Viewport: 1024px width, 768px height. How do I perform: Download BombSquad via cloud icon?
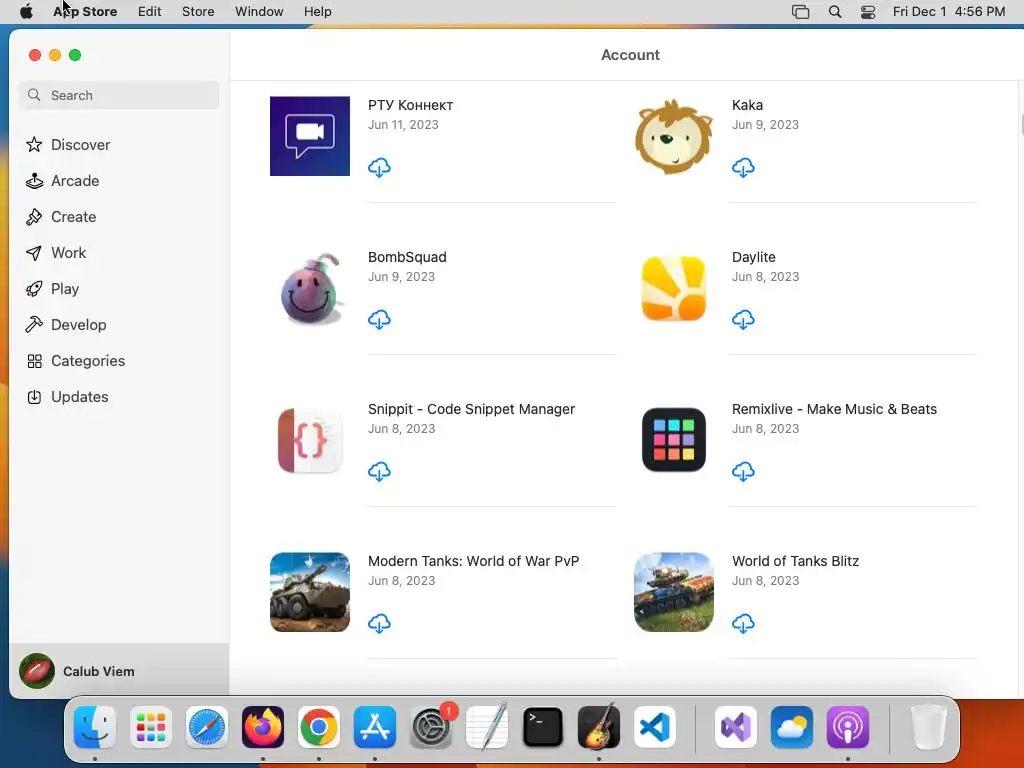[x=379, y=320]
